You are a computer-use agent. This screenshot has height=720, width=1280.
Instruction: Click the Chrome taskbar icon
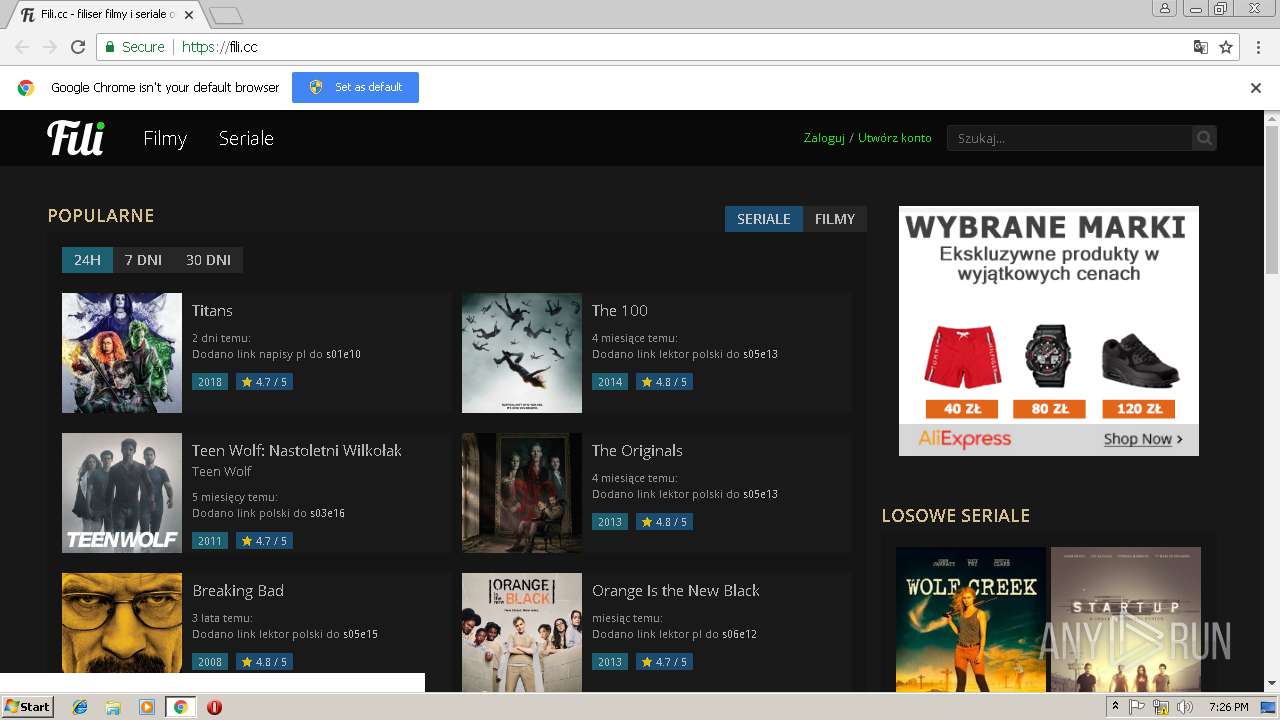[180, 707]
